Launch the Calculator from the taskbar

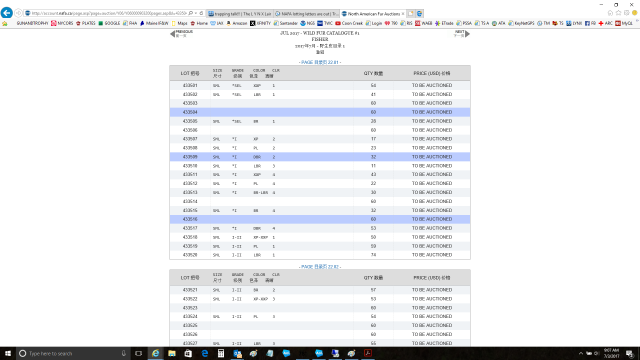pyautogui.click(x=221, y=353)
